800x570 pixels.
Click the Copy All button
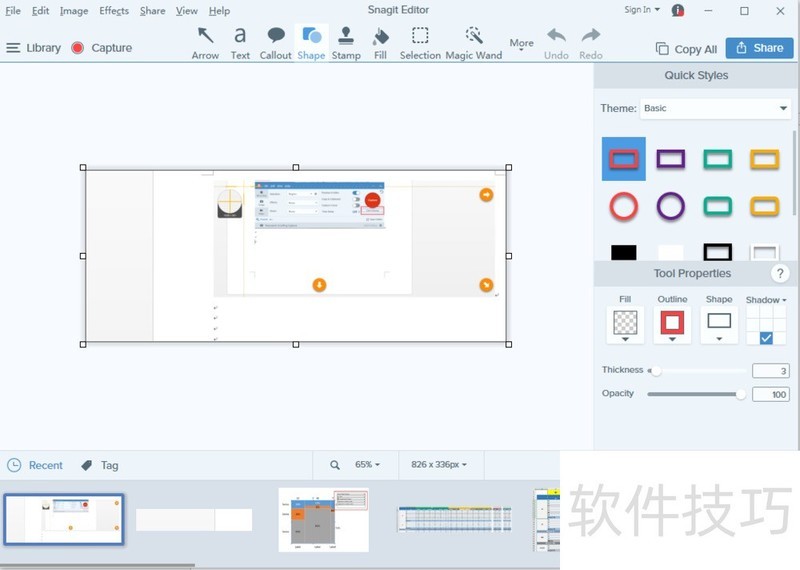click(686, 49)
